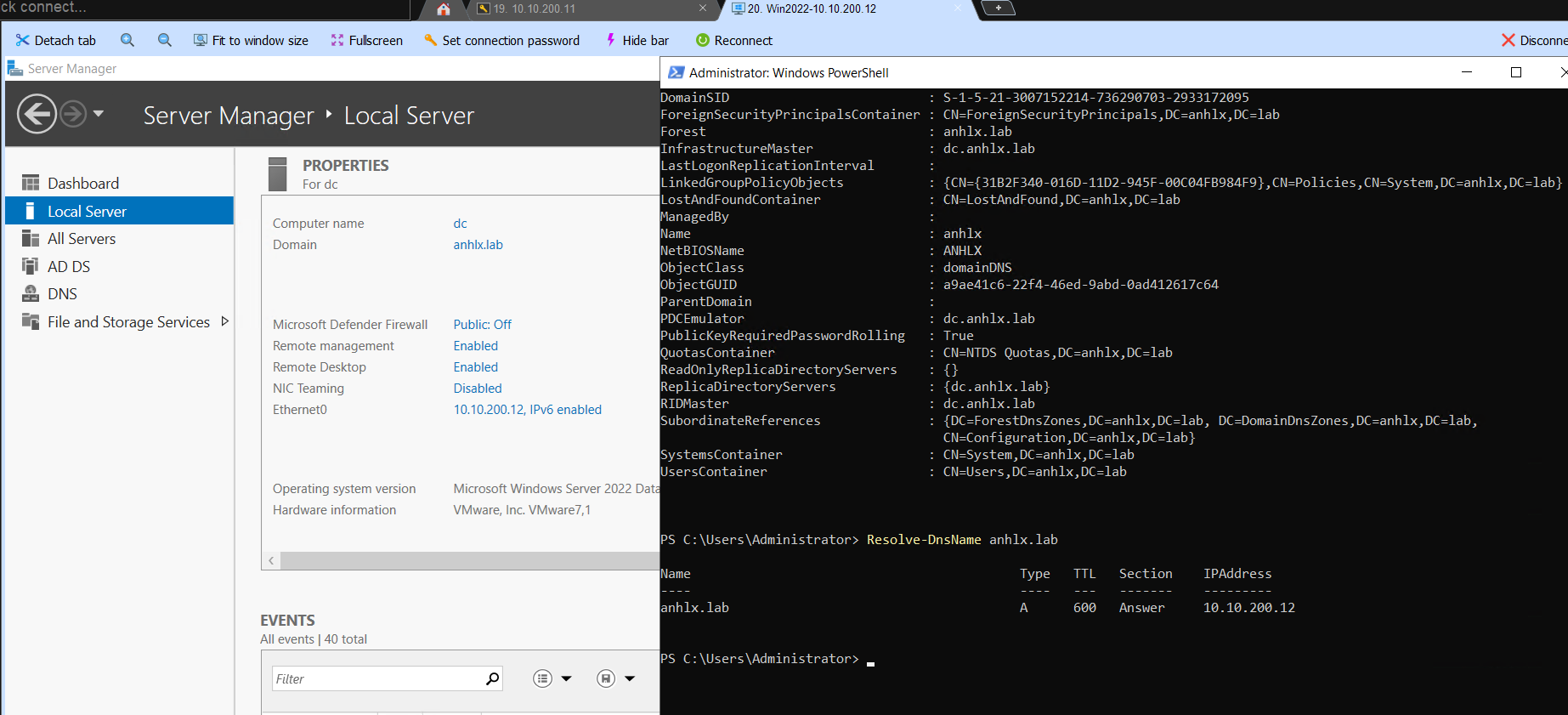Click inside the events Filter field

click(376, 678)
